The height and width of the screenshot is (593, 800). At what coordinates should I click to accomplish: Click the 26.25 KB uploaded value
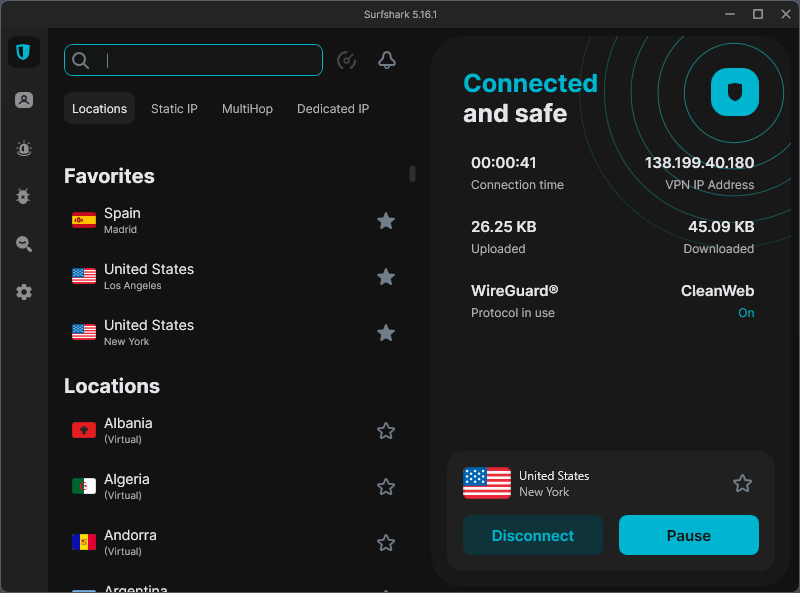coord(504,227)
